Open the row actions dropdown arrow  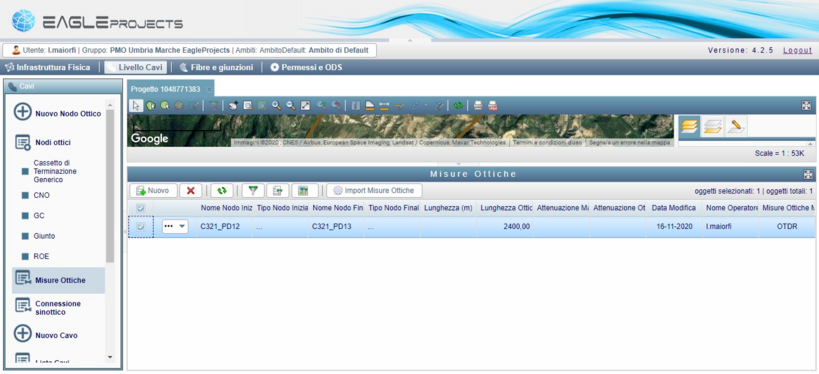click(x=182, y=227)
